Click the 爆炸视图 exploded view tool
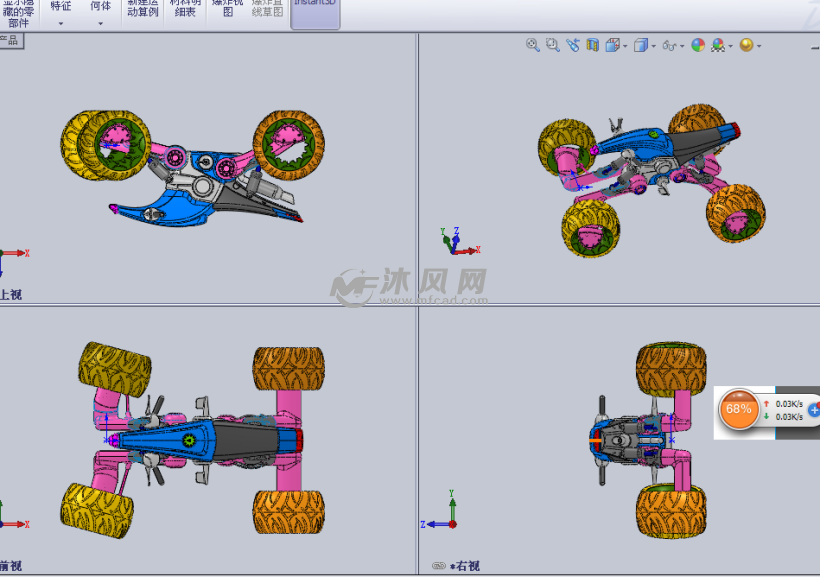Viewport: 820px width, 577px height. click(x=228, y=8)
